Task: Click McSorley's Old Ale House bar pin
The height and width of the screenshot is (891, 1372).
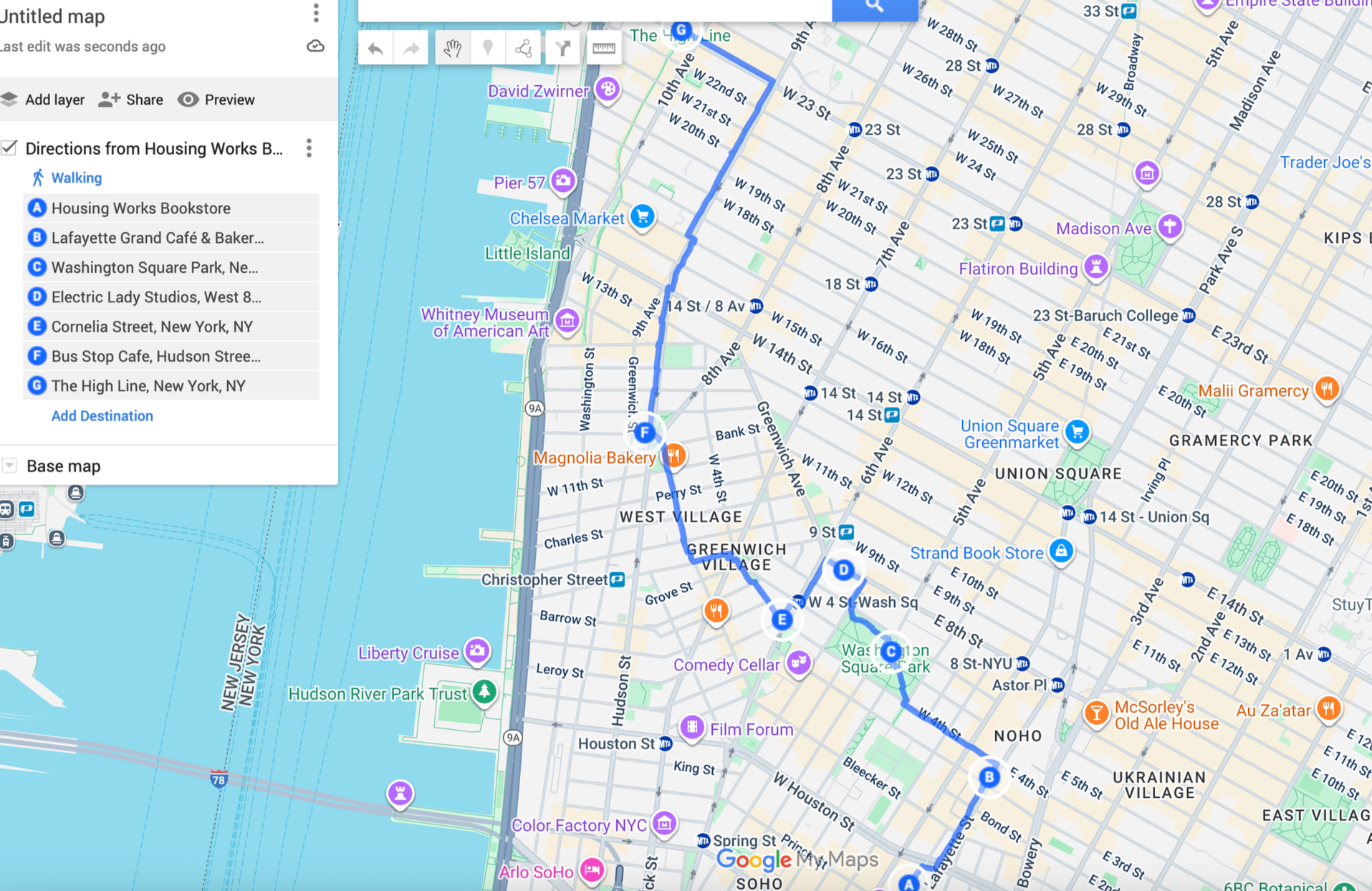Action: (x=1096, y=713)
